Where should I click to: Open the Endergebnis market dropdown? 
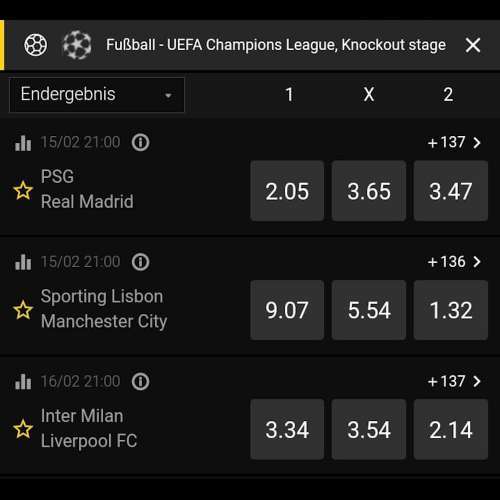click(97, 95)
